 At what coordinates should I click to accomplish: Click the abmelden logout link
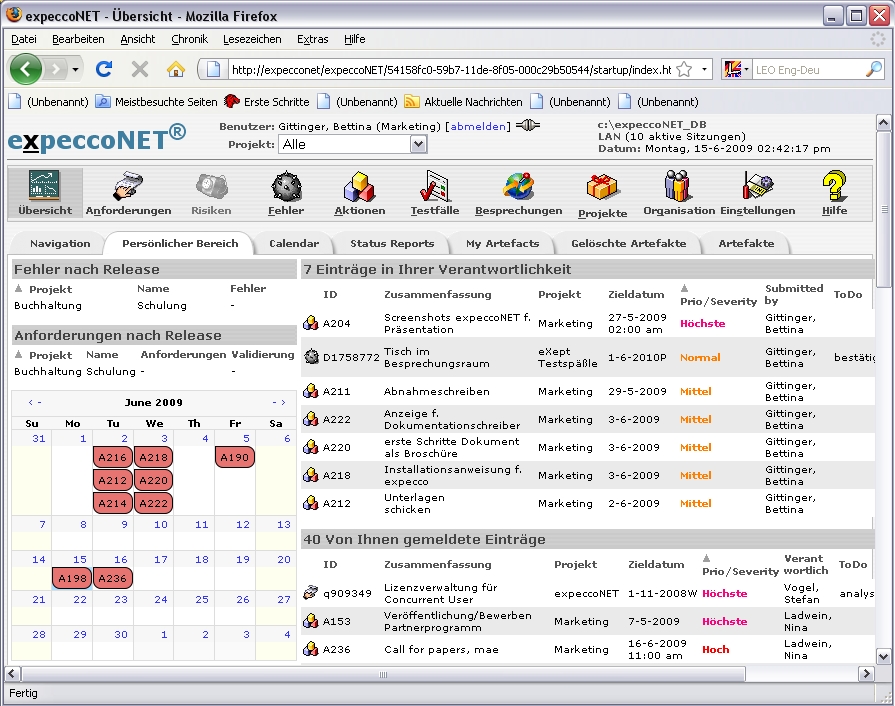(x=478, y=126)
